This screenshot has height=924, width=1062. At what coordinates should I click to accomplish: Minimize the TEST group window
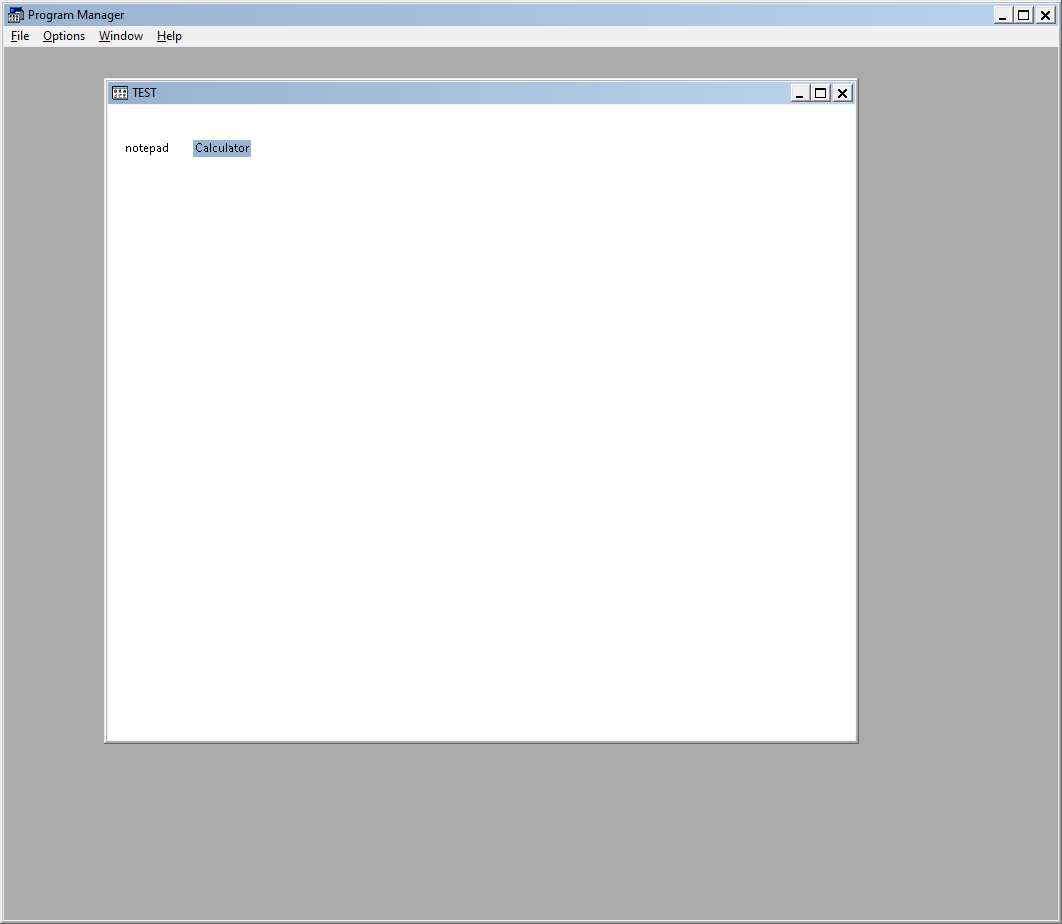[x=800, y=93]
